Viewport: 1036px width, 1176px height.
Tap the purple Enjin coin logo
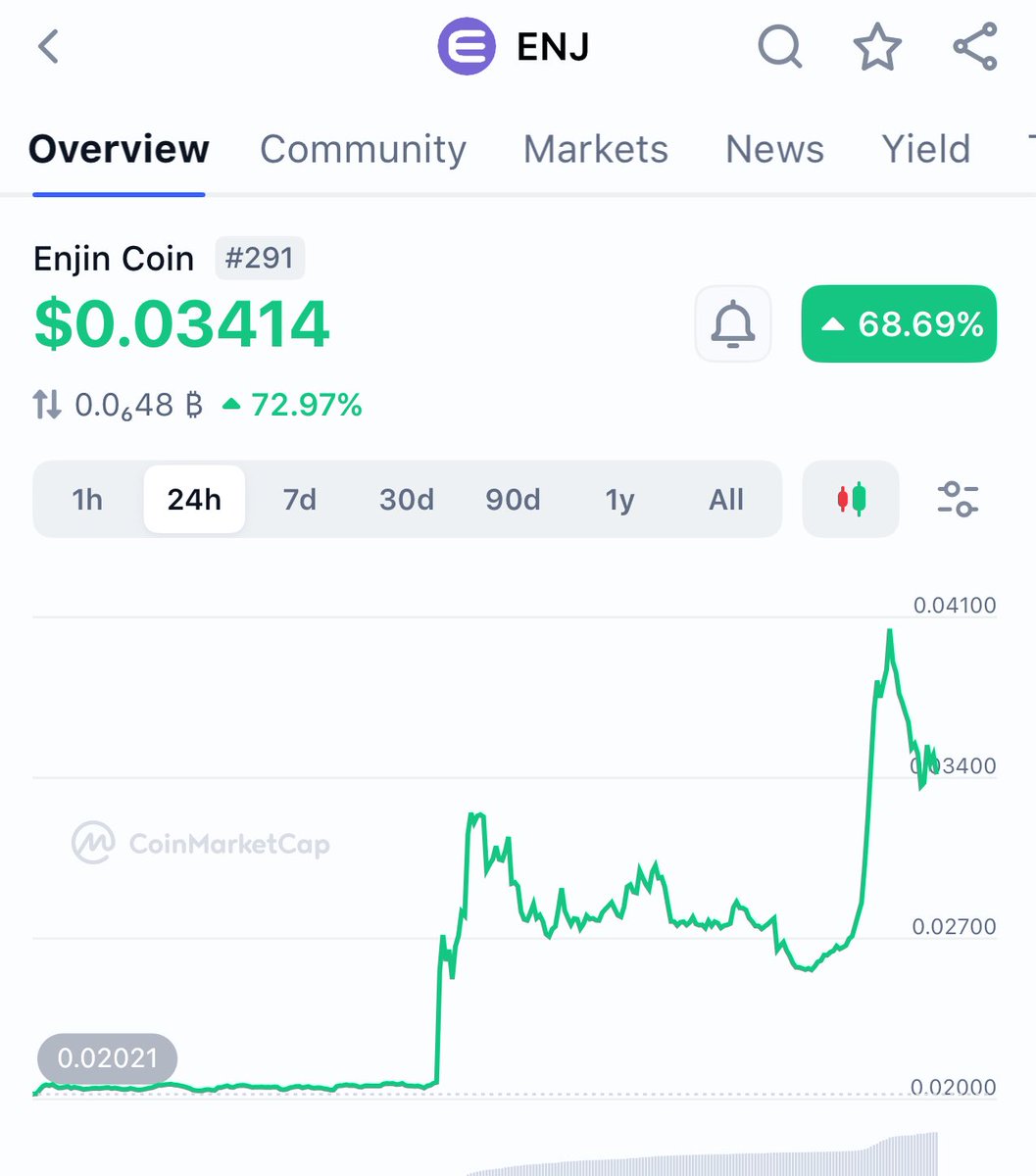tap(467, 47)
